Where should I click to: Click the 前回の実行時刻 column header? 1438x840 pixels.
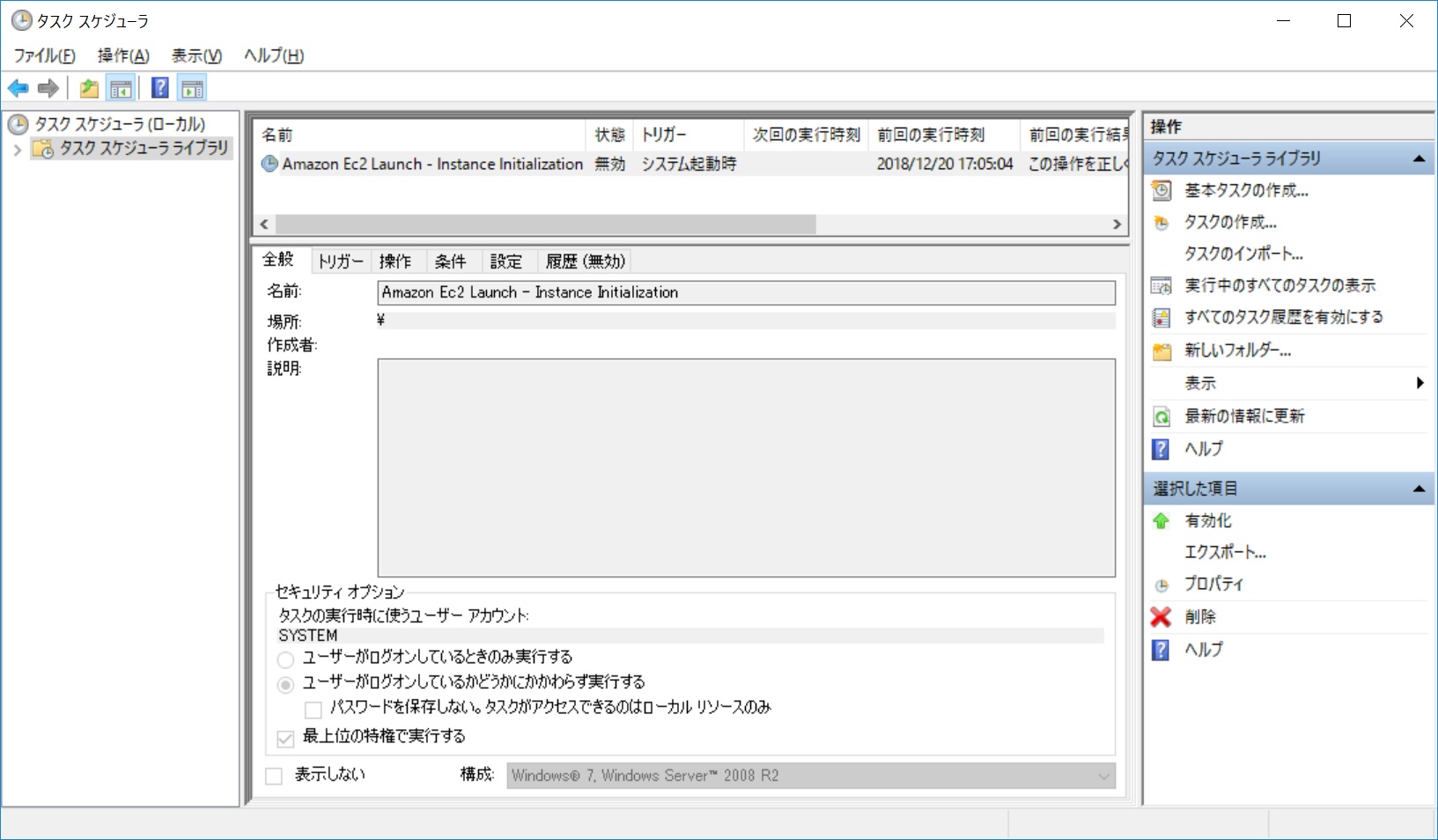click(x=943, y=135)
